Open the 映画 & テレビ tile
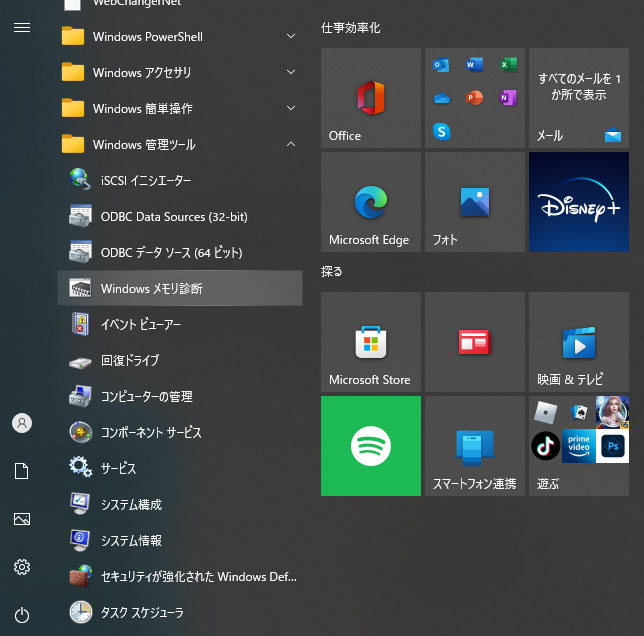This screenshot has height=636, width=644. tap(579, 342)
